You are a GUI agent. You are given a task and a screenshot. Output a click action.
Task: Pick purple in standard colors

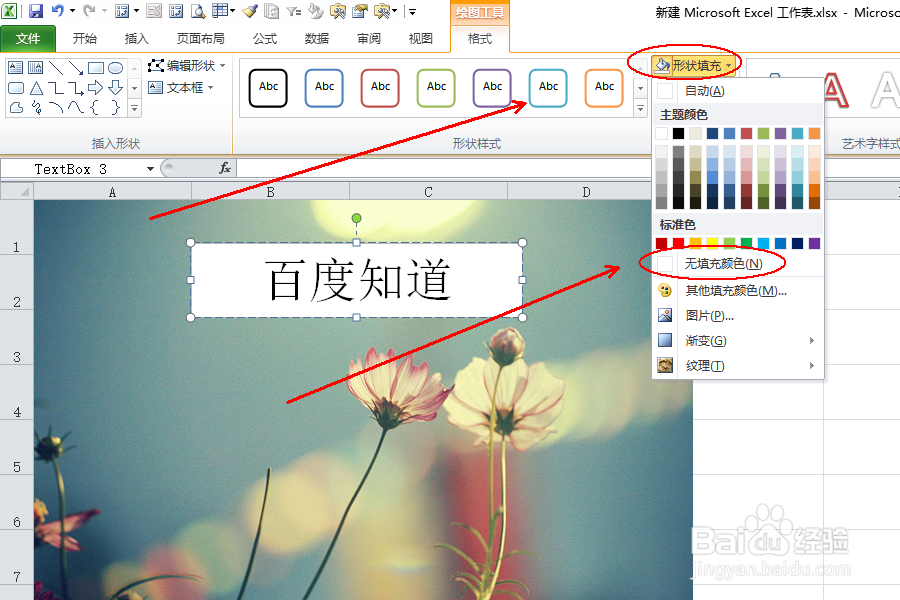click(814, 243)
